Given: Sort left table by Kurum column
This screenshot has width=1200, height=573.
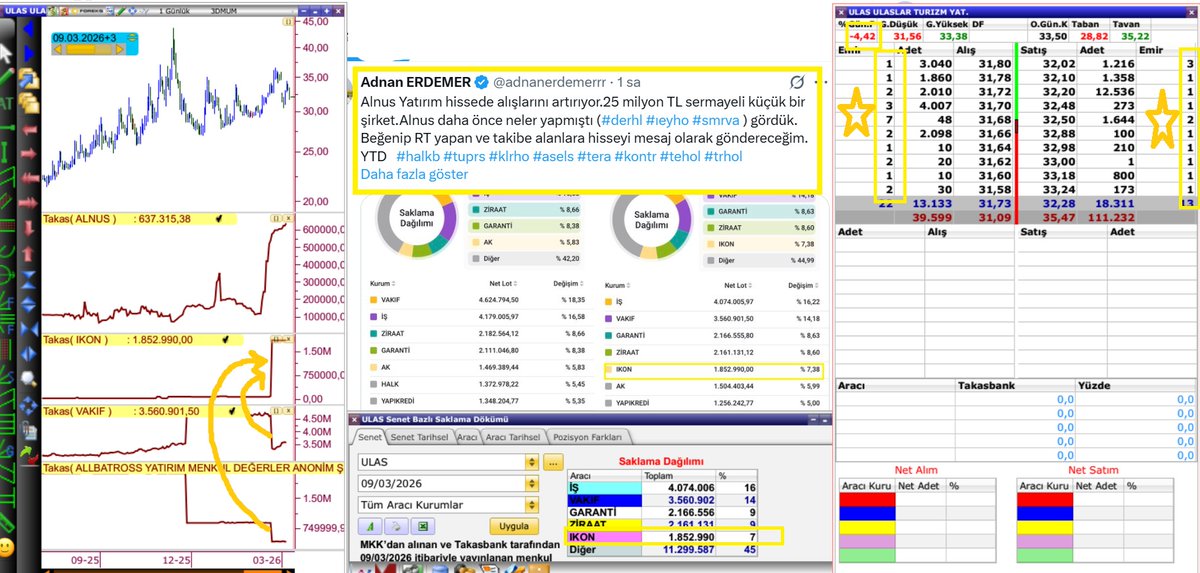Looking at the screenshot, I should tap(385, 284).
